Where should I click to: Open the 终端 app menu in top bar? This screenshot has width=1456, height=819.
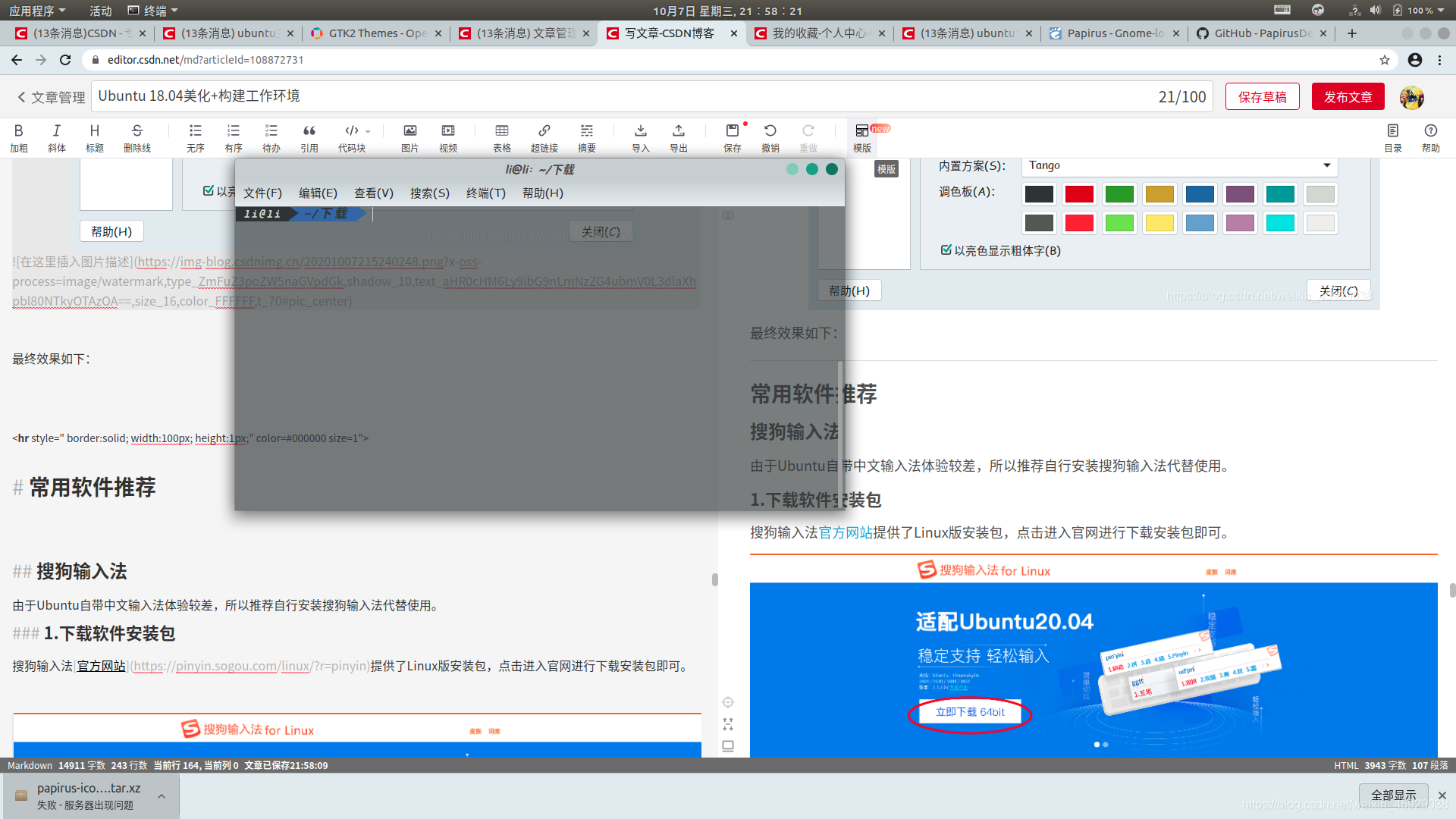click(153, 11)
